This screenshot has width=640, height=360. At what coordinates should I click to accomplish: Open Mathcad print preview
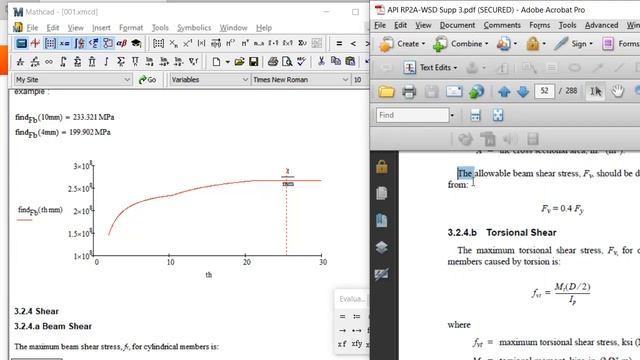coord(287,62)
